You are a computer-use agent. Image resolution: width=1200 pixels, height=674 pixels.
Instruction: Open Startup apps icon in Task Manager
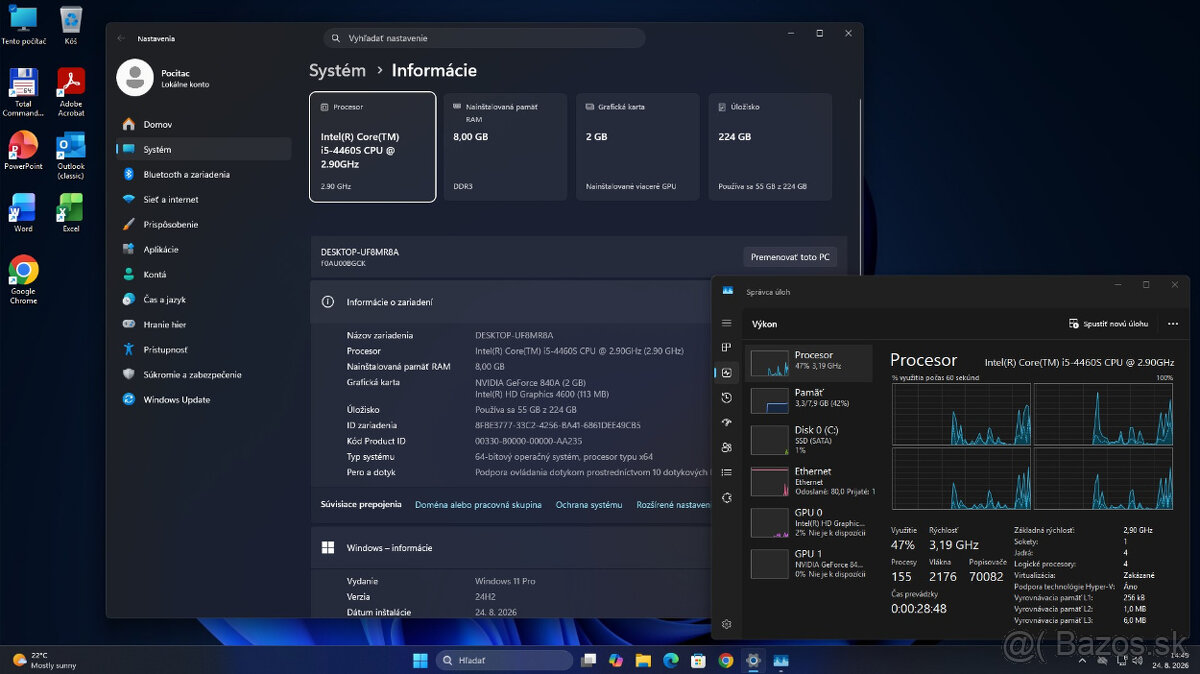coord(727,422)
